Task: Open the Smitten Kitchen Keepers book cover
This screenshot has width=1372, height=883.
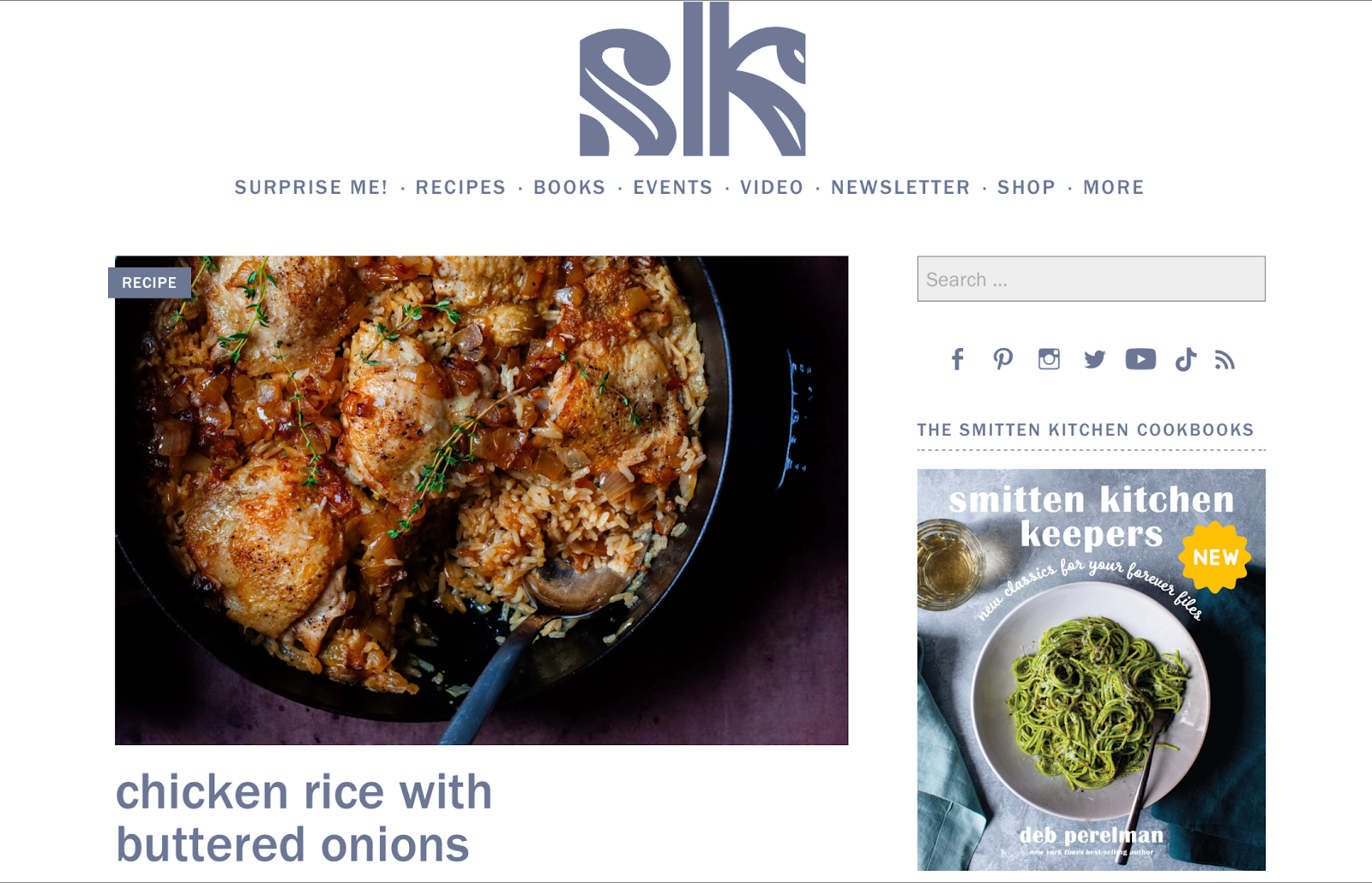Action: pyautogui.click(x=1091, y=670)
